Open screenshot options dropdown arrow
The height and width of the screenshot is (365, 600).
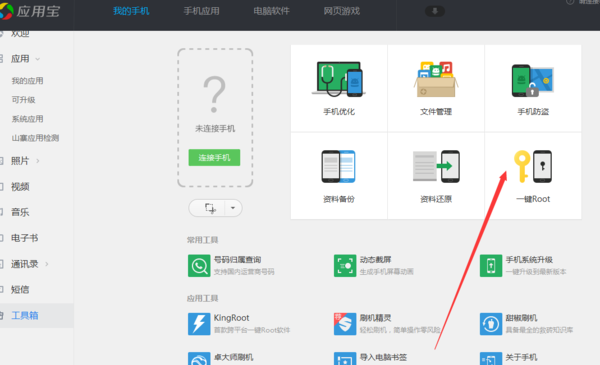pyautogui.click(x=233, y=208)
